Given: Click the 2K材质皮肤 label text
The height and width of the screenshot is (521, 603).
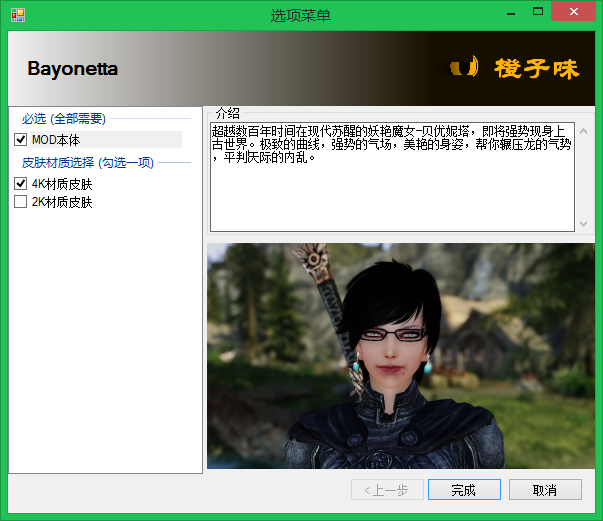Looking at the screenshot, I should pos(62,202).
